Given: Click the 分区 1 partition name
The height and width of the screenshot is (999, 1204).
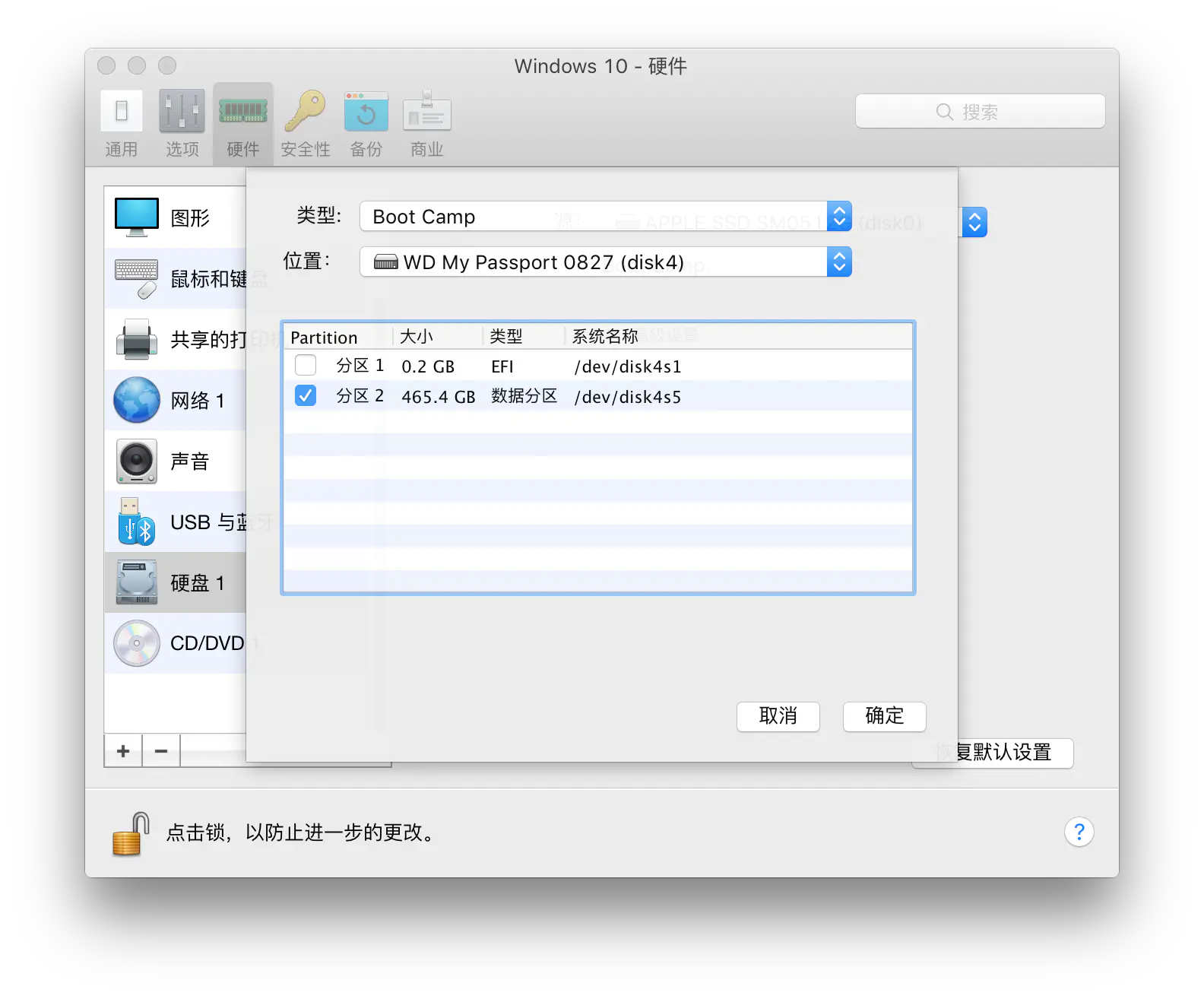Looking at the screenshot, I should 360,366.
